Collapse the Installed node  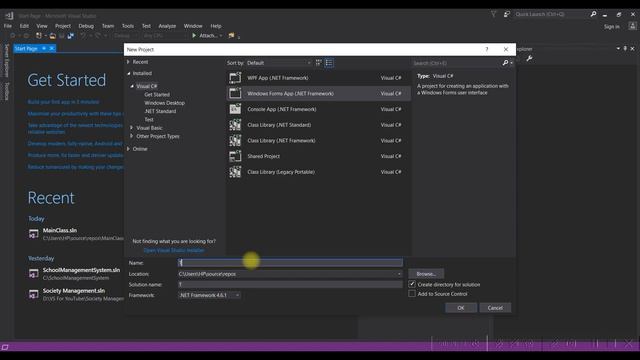click(x=129, y=73)
